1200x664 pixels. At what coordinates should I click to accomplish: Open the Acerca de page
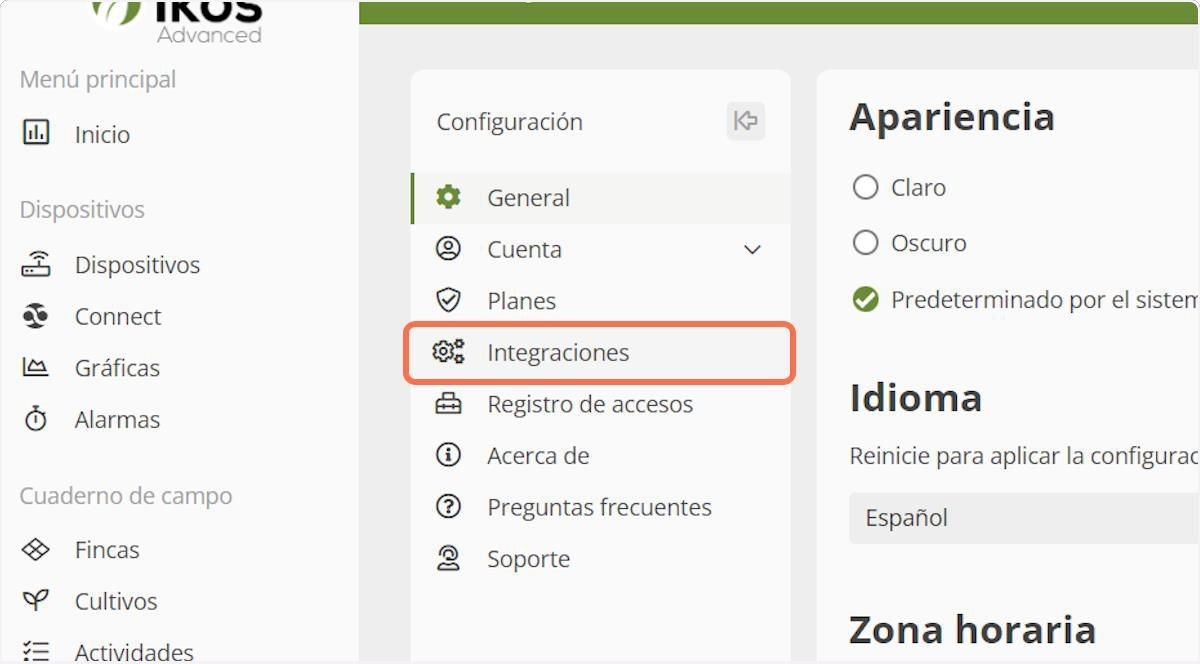(x=538, y=456)
